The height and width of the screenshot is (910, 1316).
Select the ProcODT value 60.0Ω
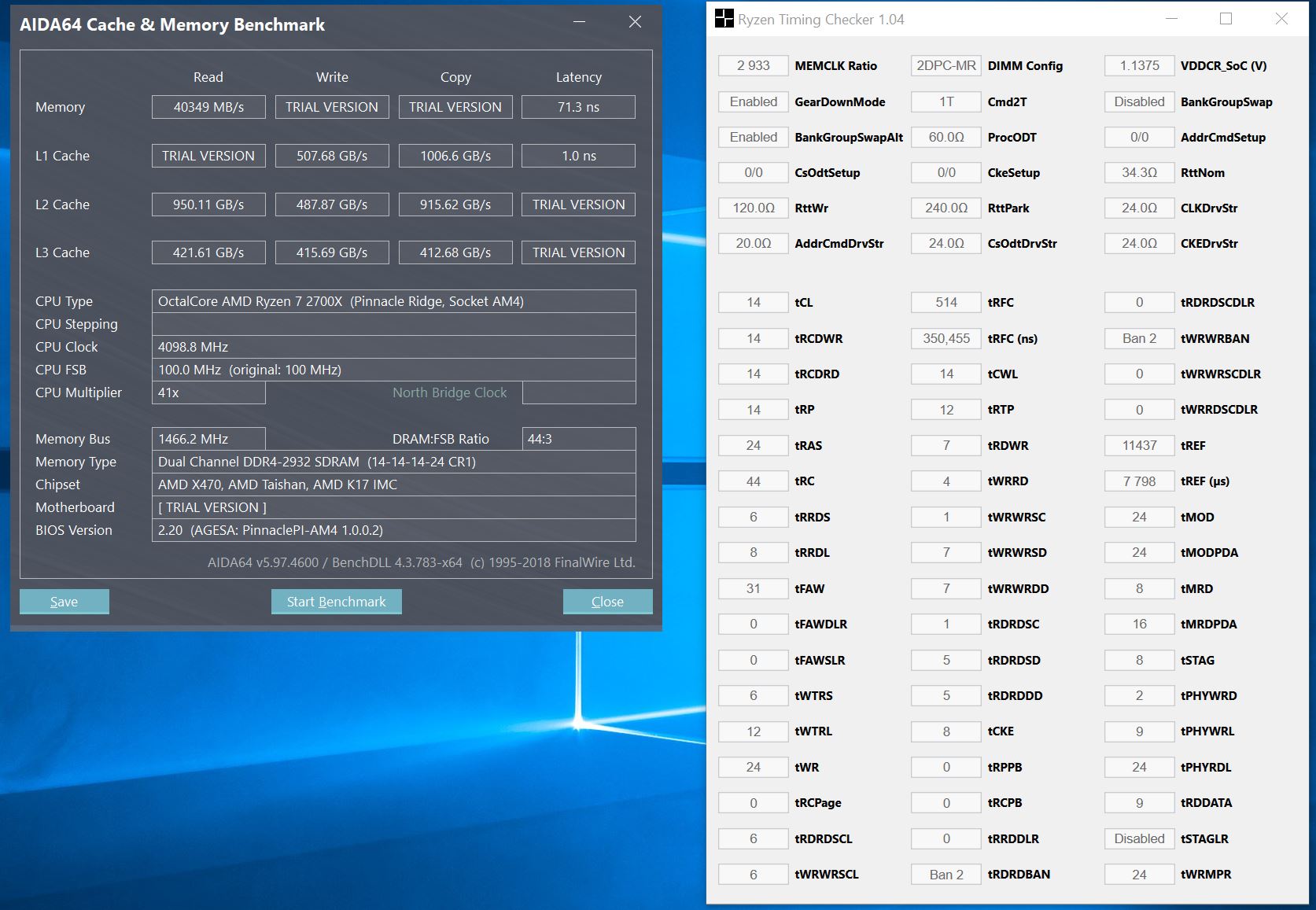pos(946,137)
